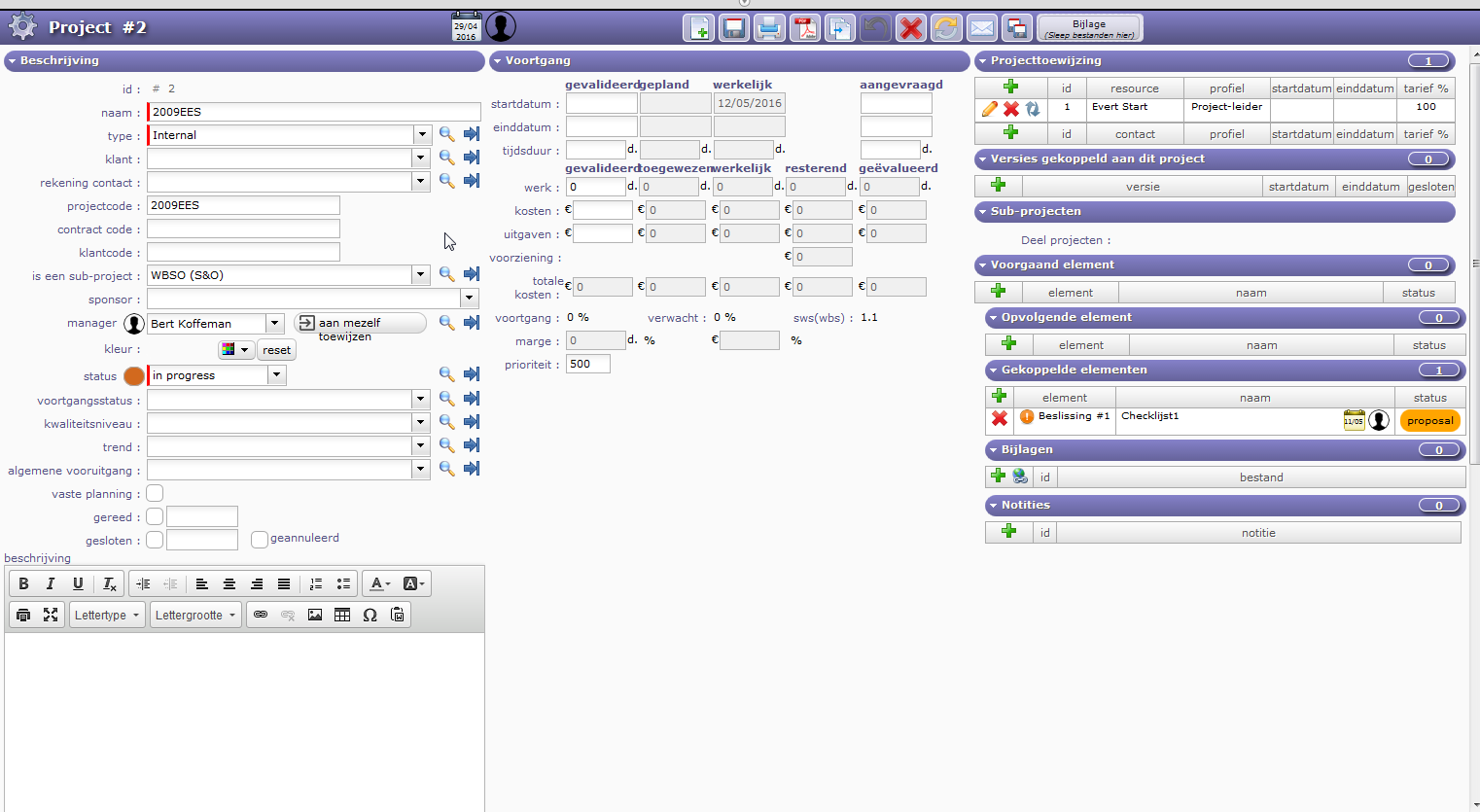Click the red delete project icon
This screenshot has height=812, width=1480.
[910, 28]
